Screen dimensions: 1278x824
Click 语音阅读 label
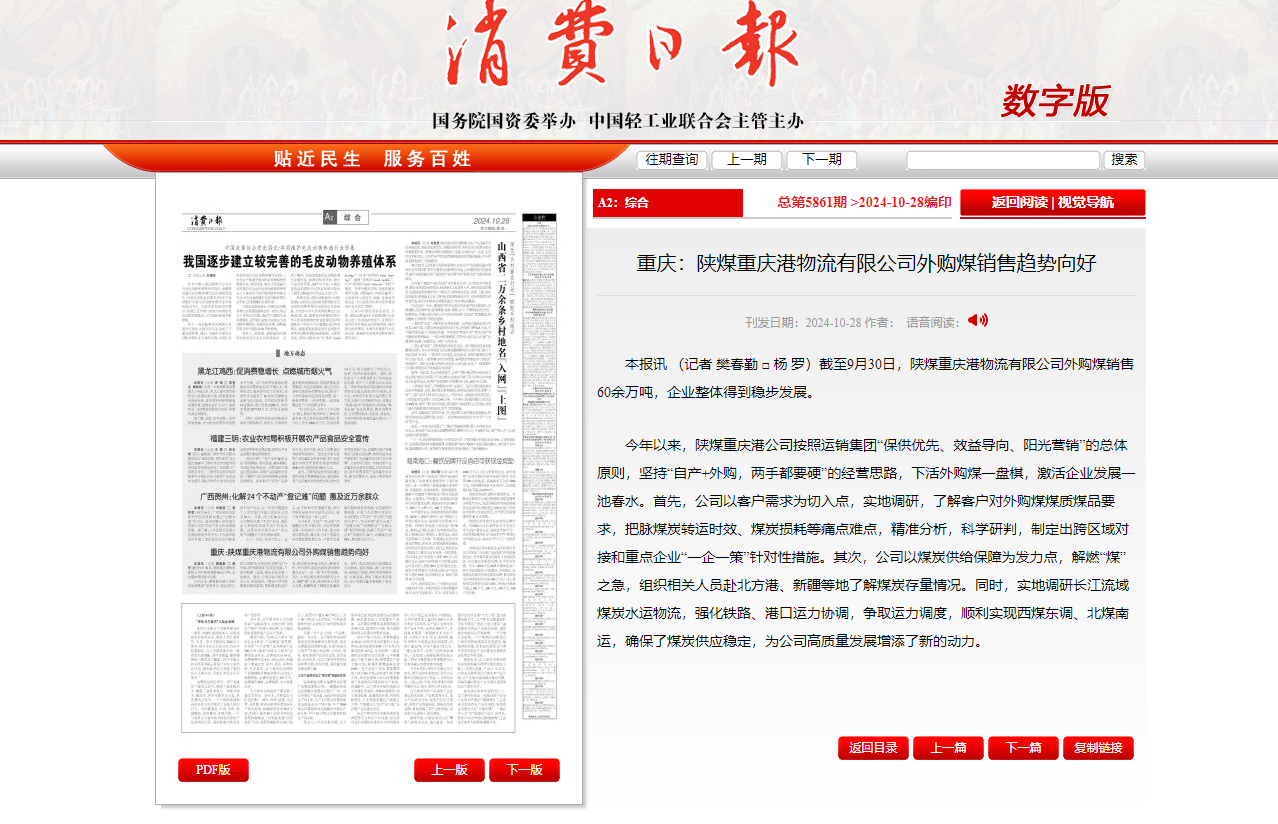933,322
